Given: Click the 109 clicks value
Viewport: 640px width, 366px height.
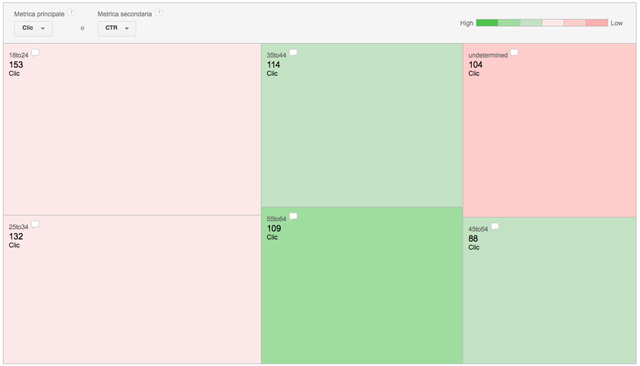Looking at the screenshot, I should pyautogui.click(x=274, y=228).
